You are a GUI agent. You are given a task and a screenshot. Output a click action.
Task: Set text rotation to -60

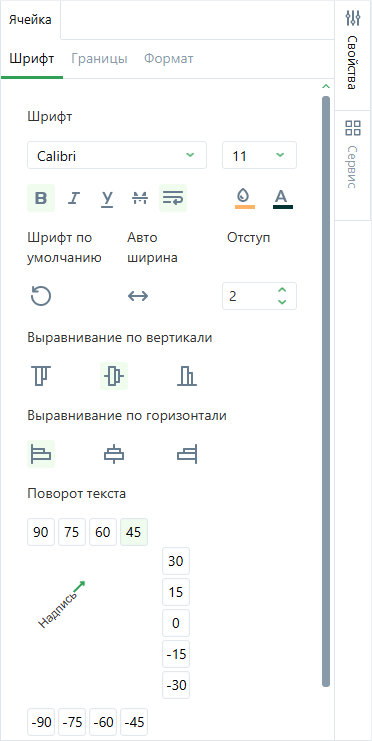point(103,723)
